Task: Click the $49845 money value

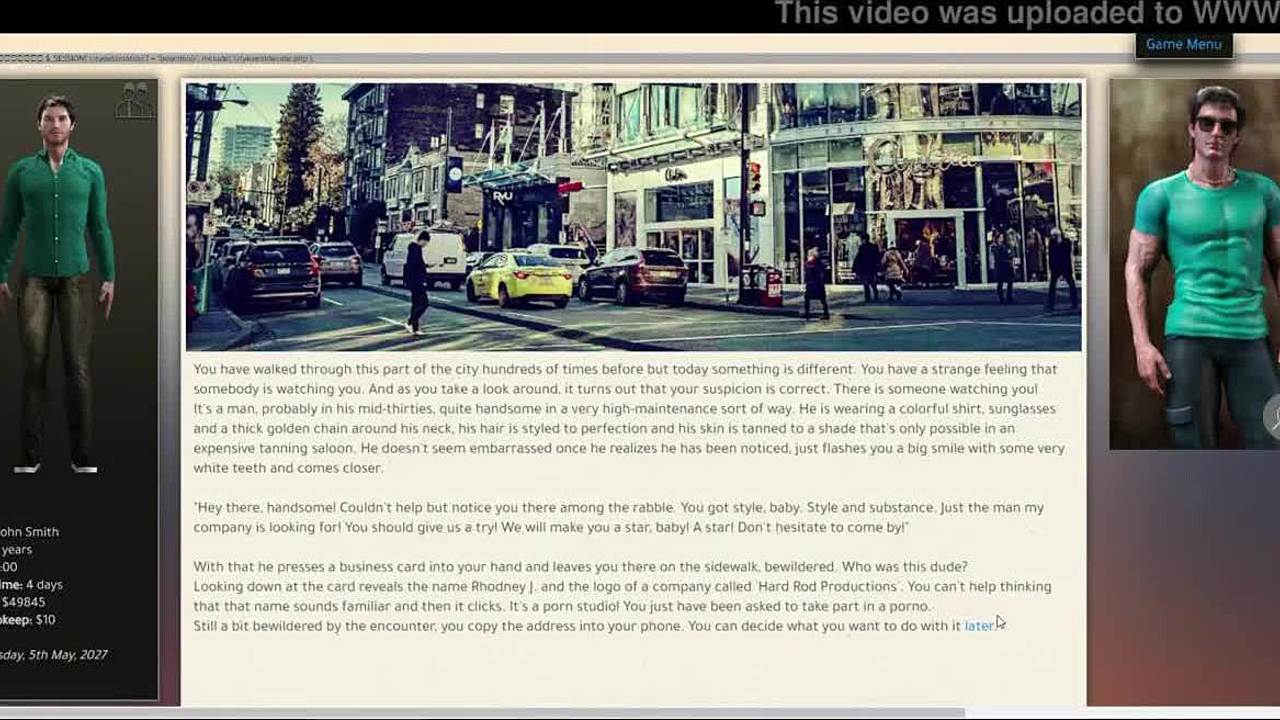Action: point(23,602)
